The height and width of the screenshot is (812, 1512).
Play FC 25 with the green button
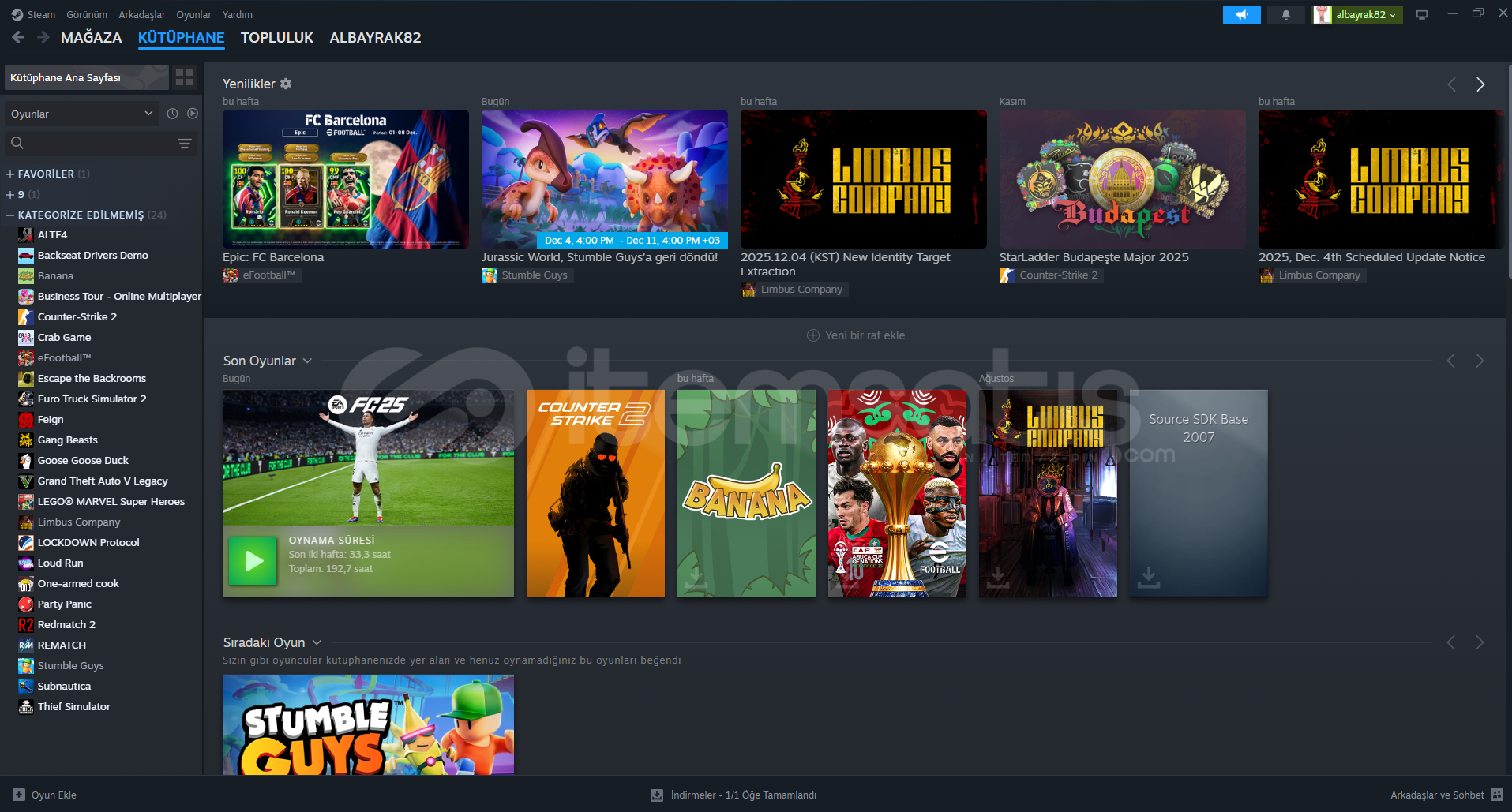(x=253, y=561)
